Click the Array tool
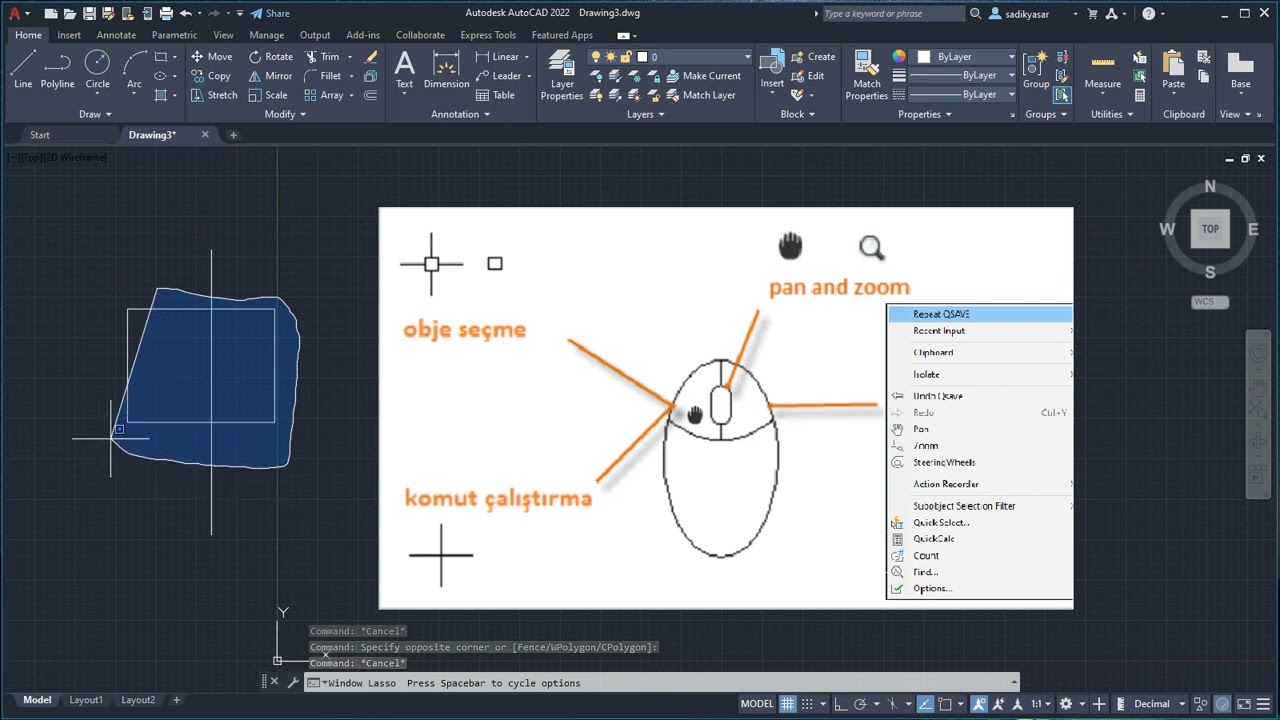Image resolution: width=1280 pixels, height=720 pixels. pos(325,95)
